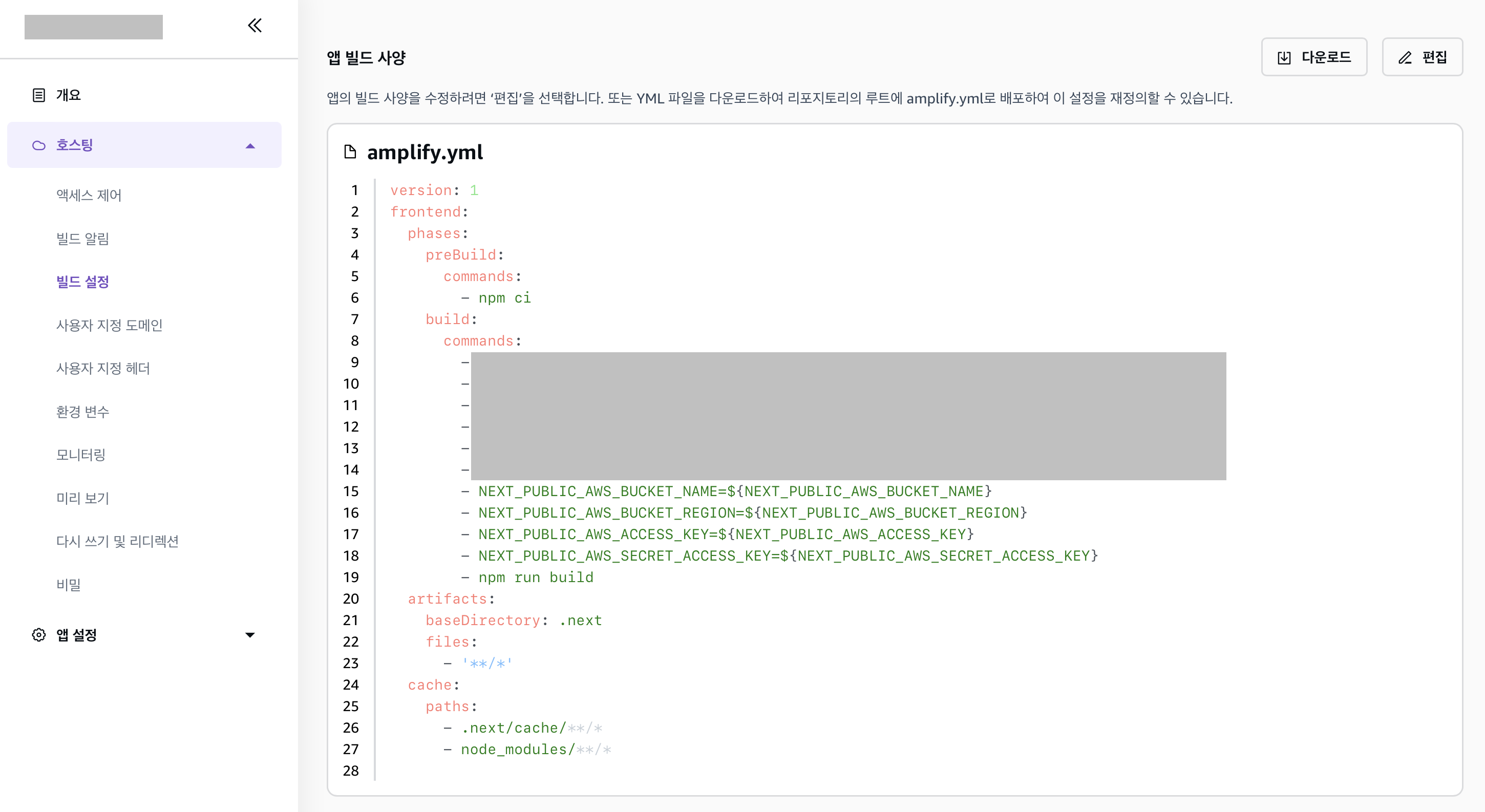Viewport: 1485px width, 812px height.
Task: Collapse the 호스팅 section arrow
Action: (x=249, y=146)
